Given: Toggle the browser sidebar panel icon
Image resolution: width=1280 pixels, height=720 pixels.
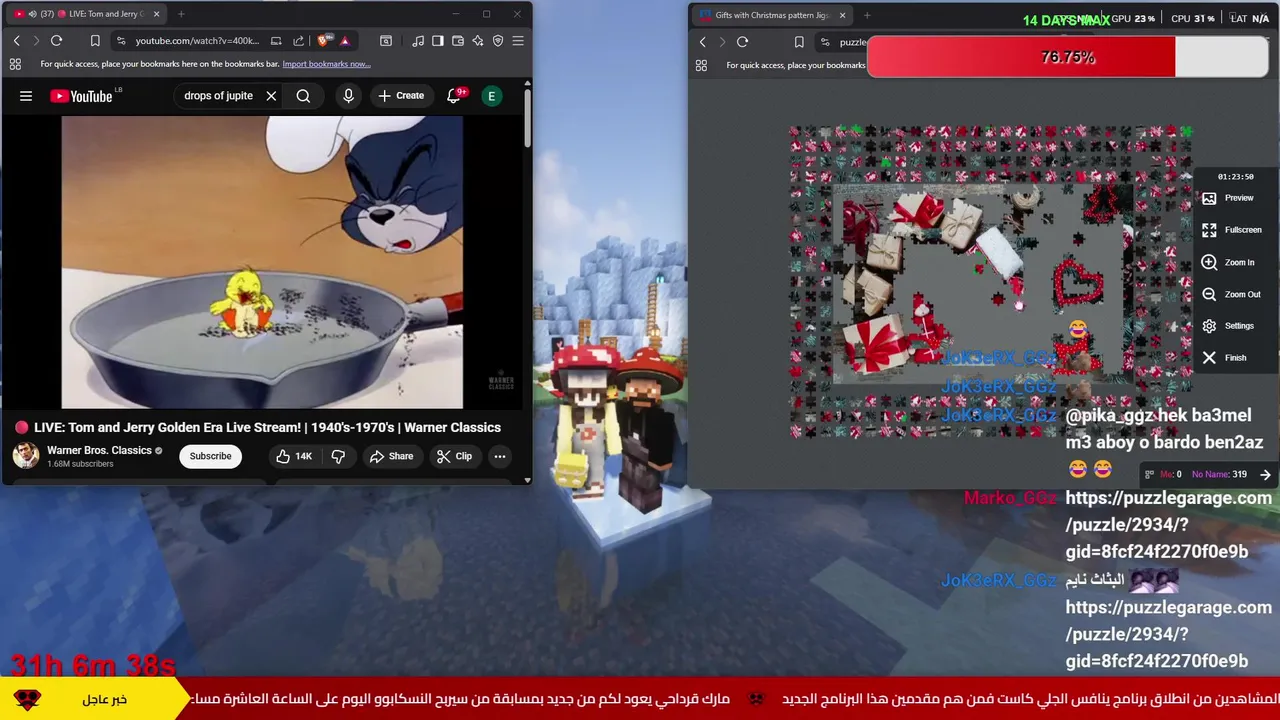Looking at the screenshot, I should click(438, 41).
